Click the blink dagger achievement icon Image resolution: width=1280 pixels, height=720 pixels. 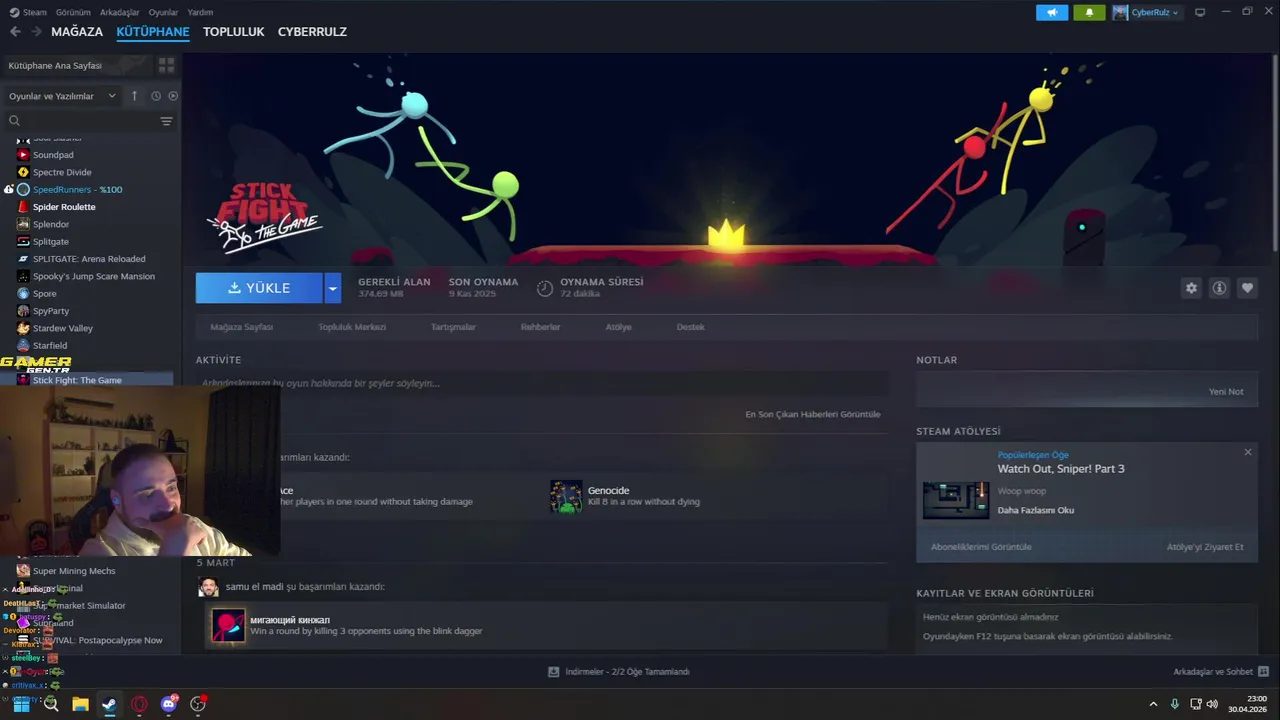click(228, 626)
